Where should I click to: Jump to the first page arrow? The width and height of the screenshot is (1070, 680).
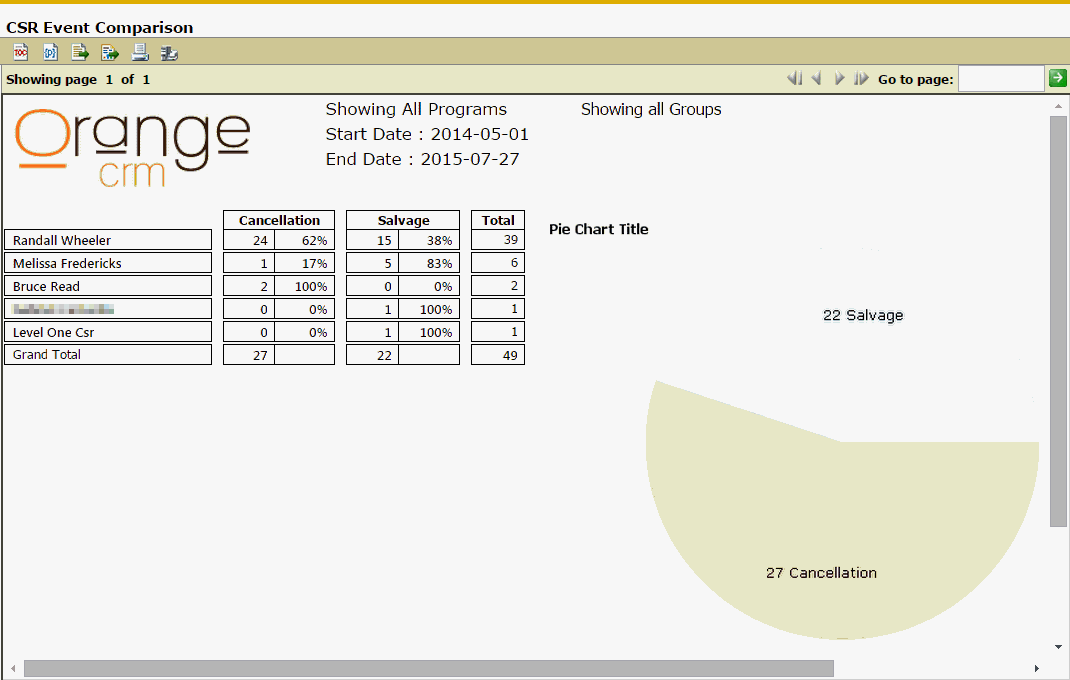point(795,79)
